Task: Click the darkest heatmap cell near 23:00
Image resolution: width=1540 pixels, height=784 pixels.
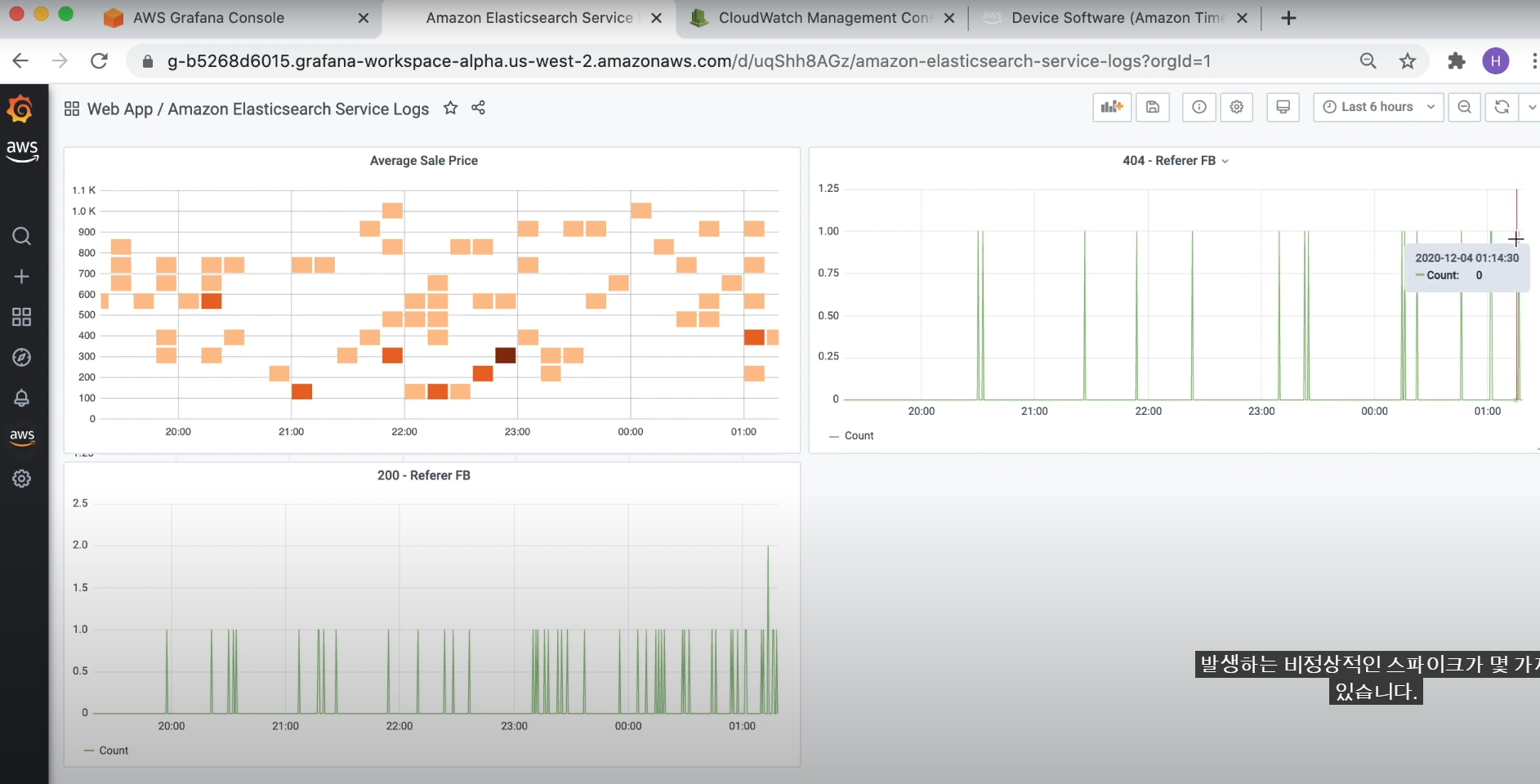Action: [506, 355]
